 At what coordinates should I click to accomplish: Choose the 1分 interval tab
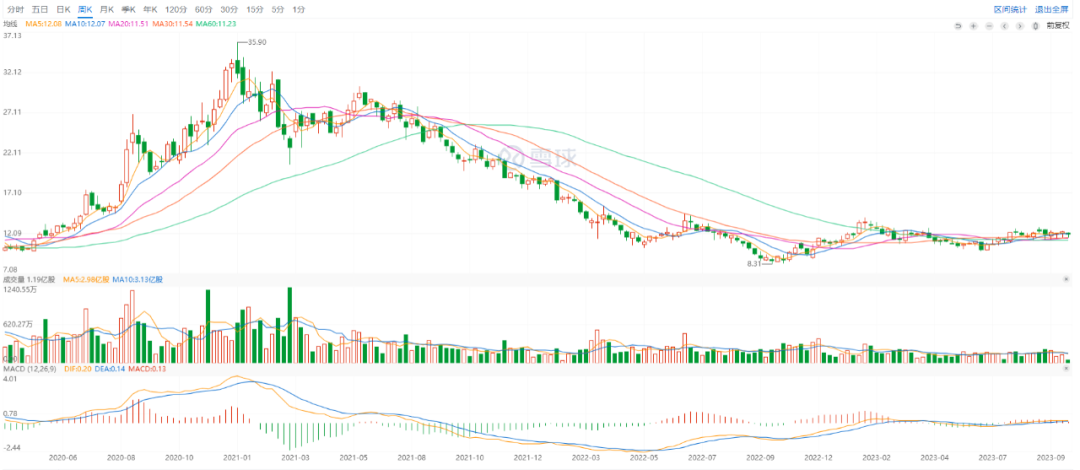pyautogui.click(x=299, y=9)
